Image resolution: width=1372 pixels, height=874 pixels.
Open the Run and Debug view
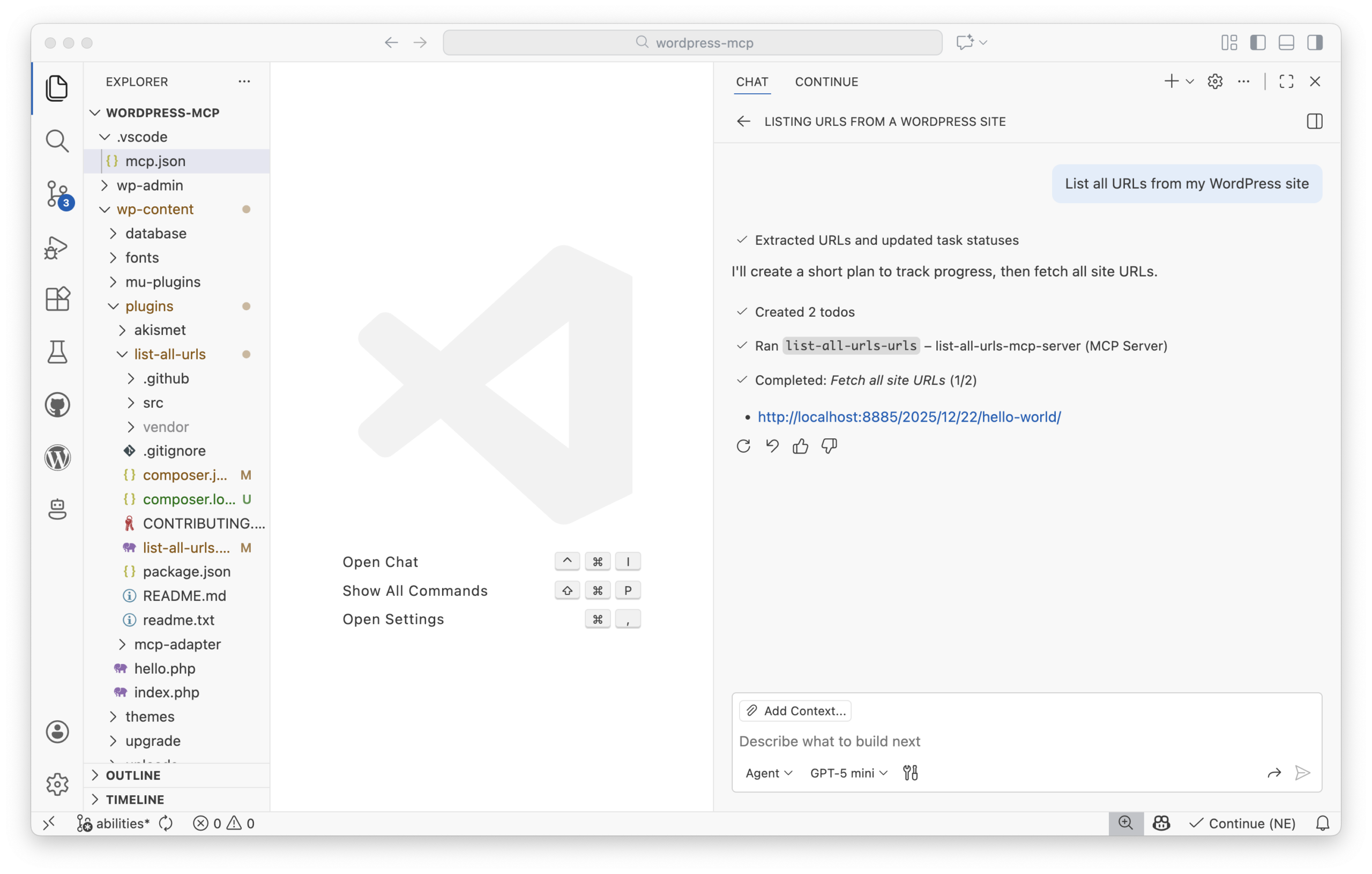57,247
